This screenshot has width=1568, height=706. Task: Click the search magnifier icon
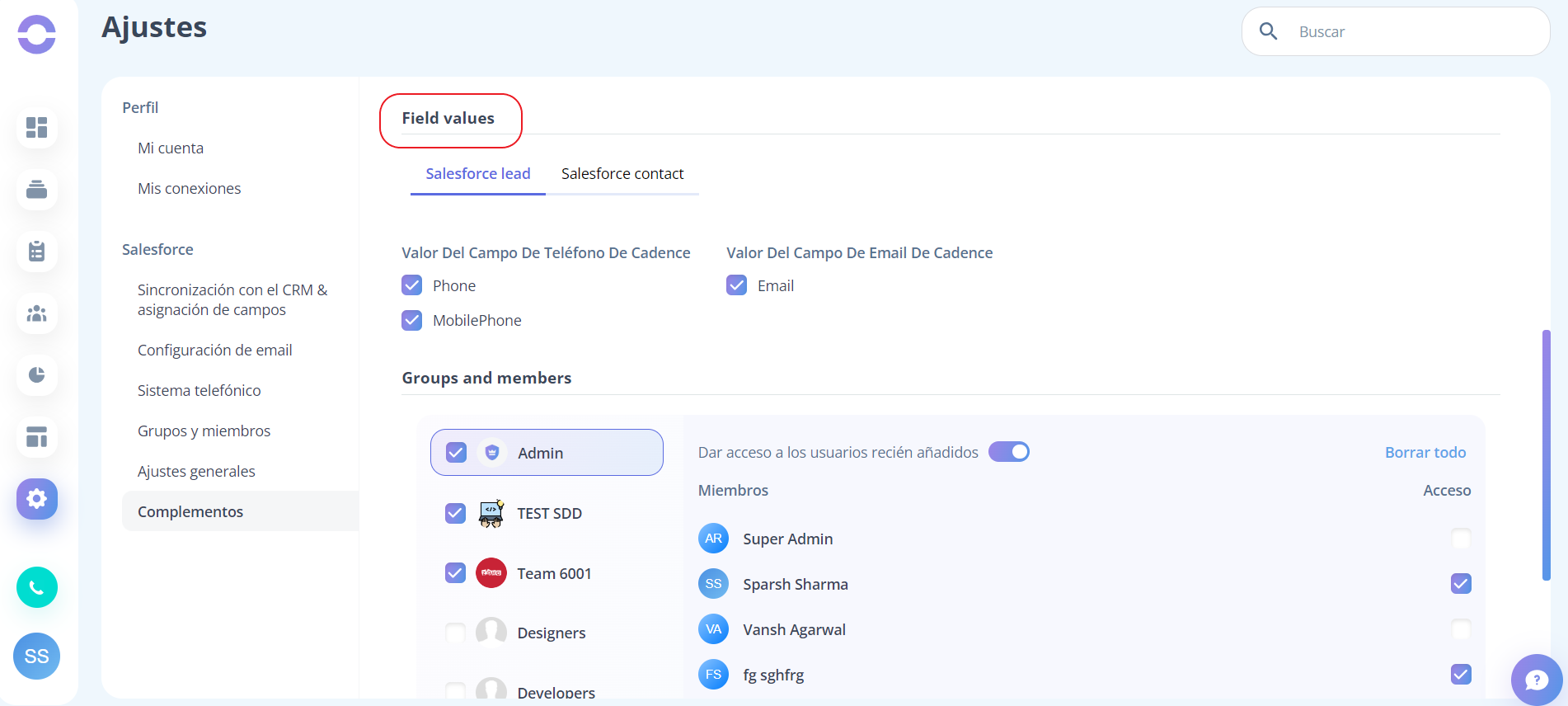[x=1268, y=31]
